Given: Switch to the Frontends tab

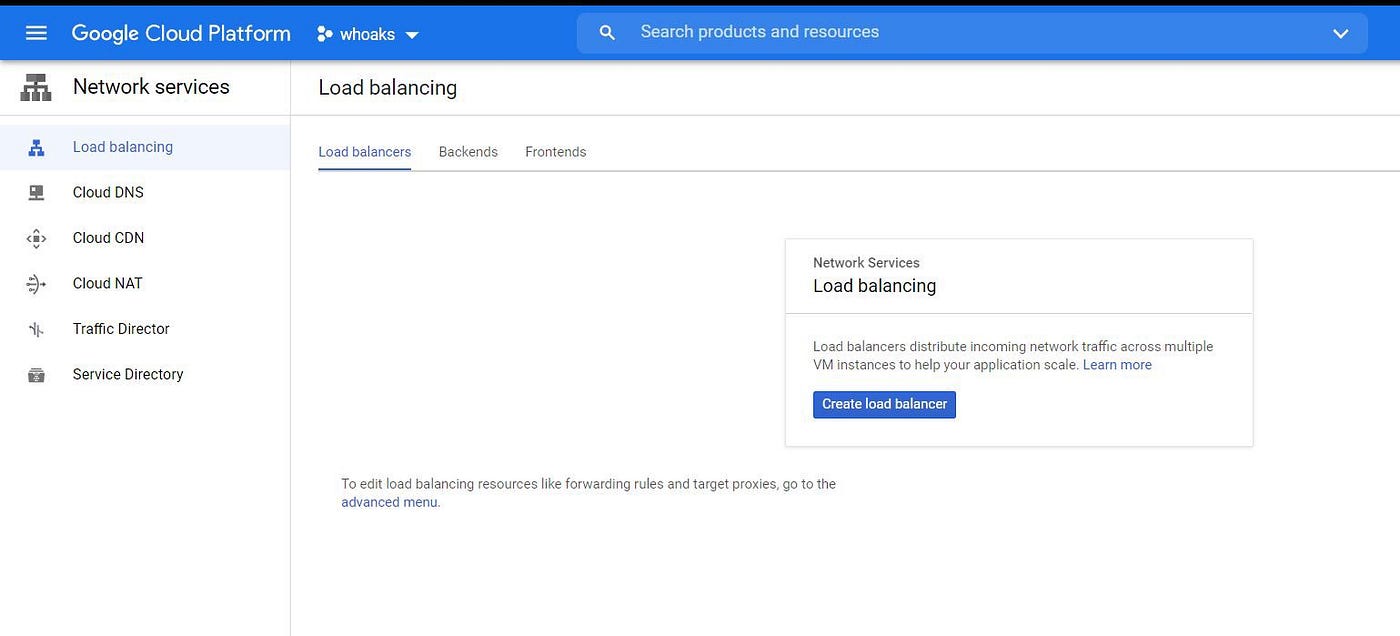Looking at the screenshot, I should (555, 152).
